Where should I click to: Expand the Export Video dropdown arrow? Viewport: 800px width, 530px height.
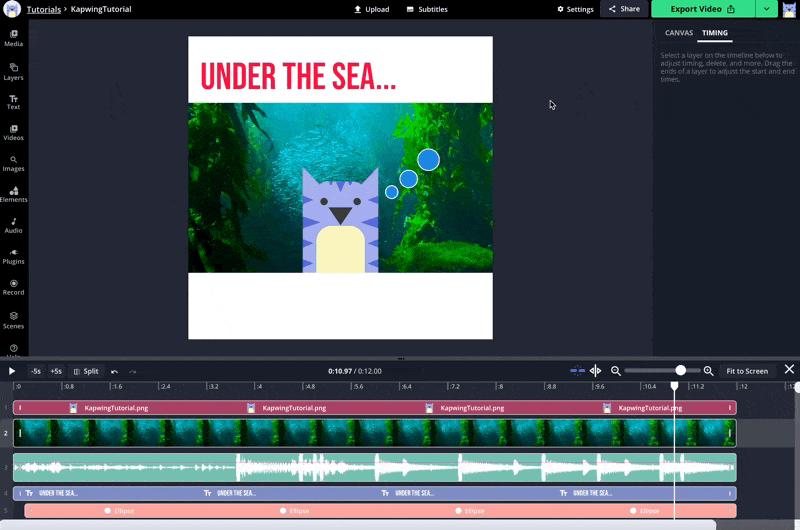(x=766, y=9)
